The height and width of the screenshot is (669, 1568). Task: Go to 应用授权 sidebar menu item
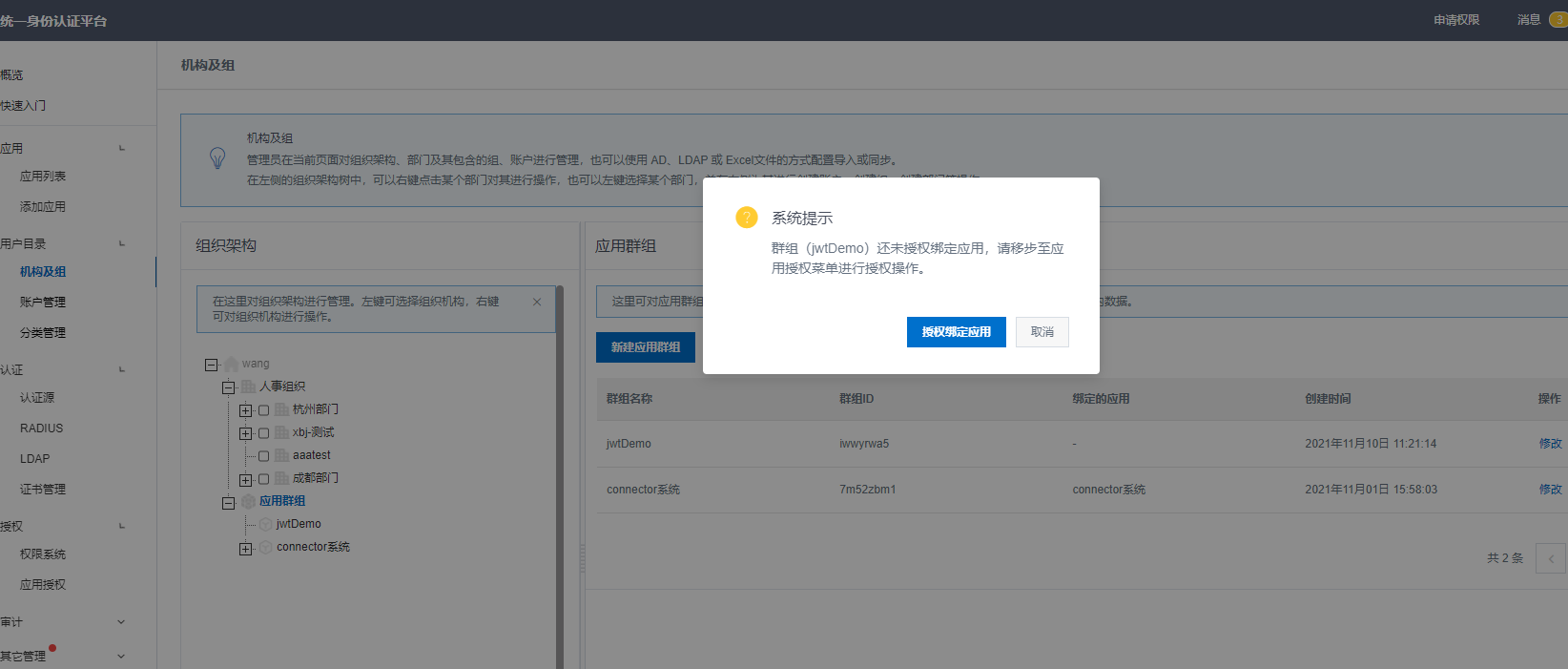pos(43,585)
